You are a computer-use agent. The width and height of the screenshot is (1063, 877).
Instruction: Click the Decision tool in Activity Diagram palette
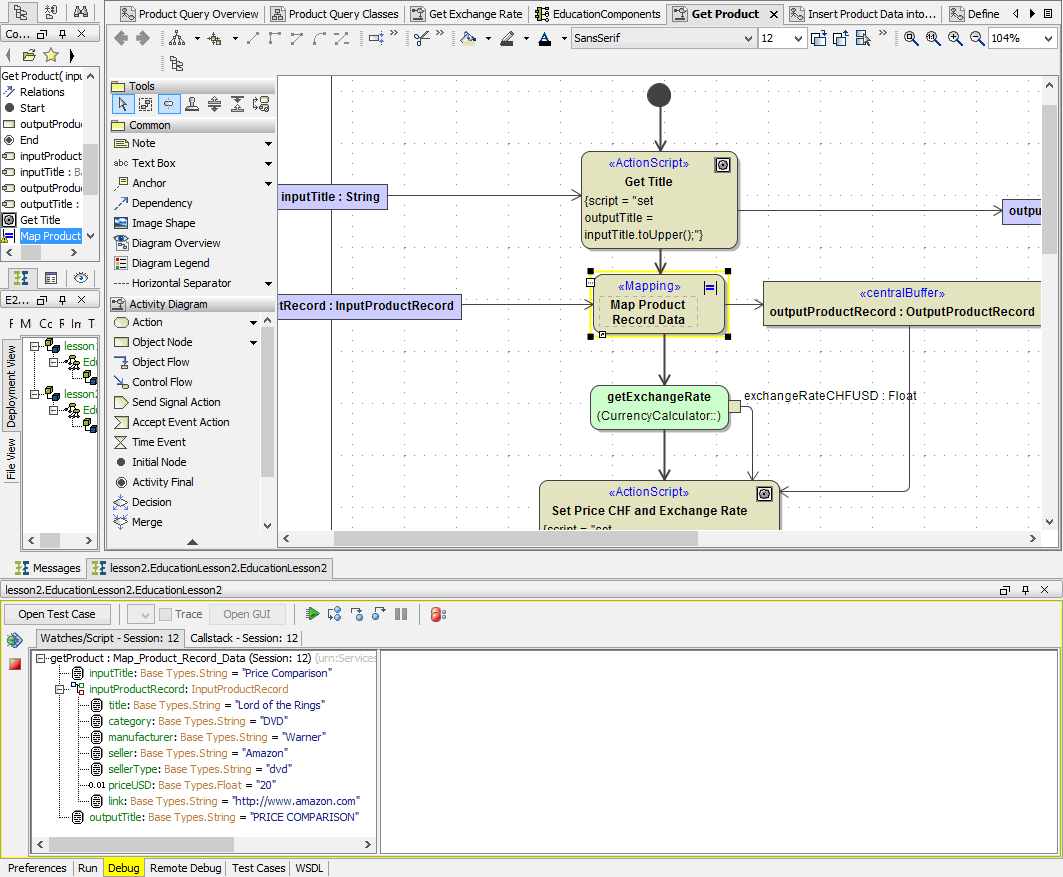(x=151, y=502)
